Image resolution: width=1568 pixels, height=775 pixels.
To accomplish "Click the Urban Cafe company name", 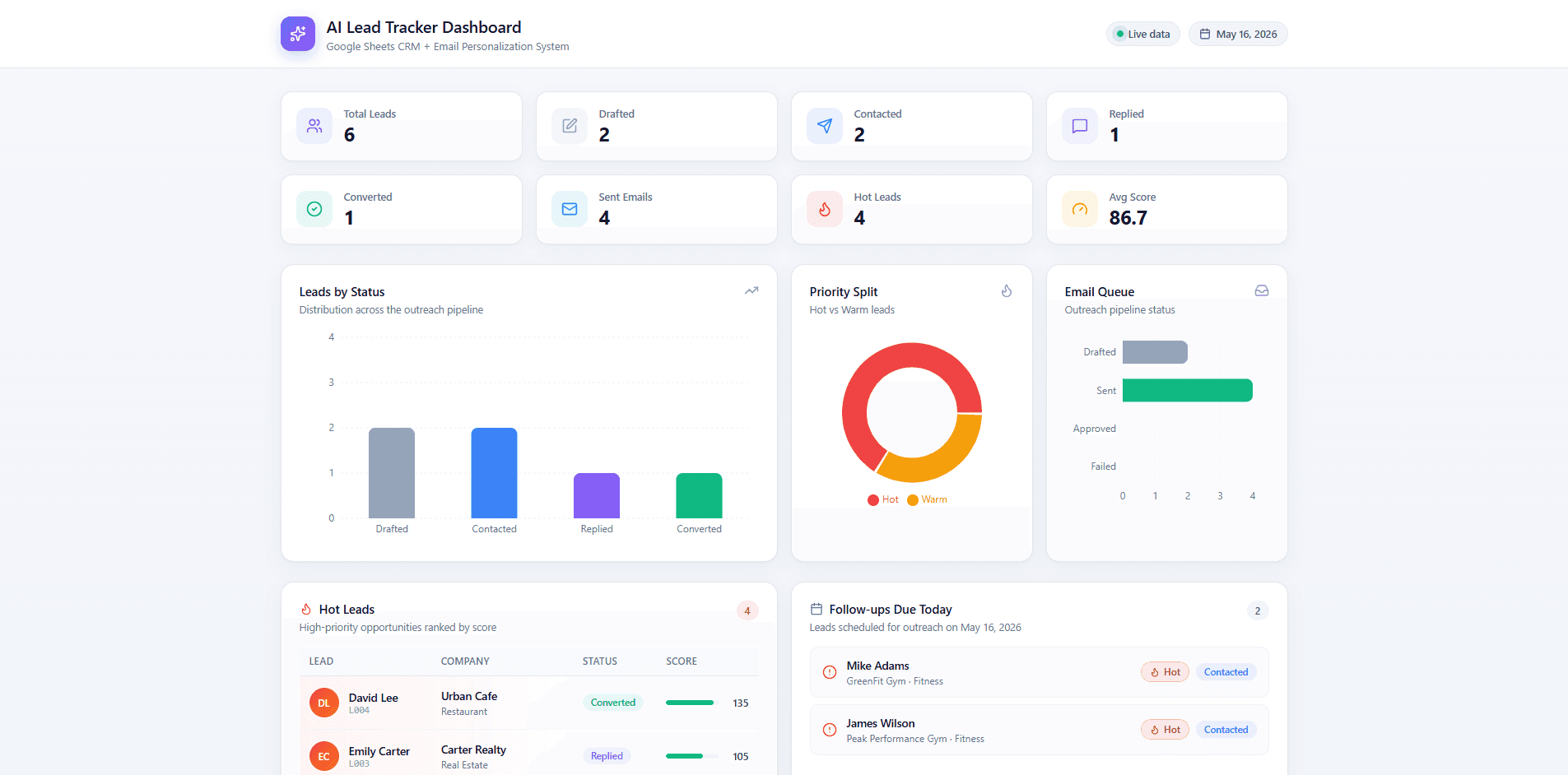I will (x=469, y=696).
